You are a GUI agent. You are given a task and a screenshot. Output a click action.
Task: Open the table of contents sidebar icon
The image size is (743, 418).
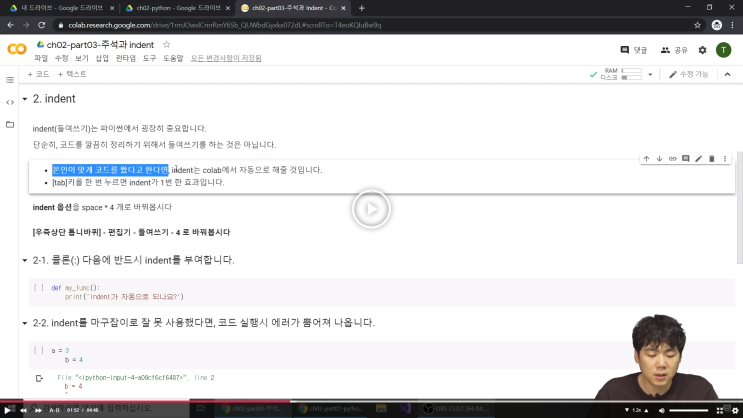pyautogui.click(x=10, y=80)
